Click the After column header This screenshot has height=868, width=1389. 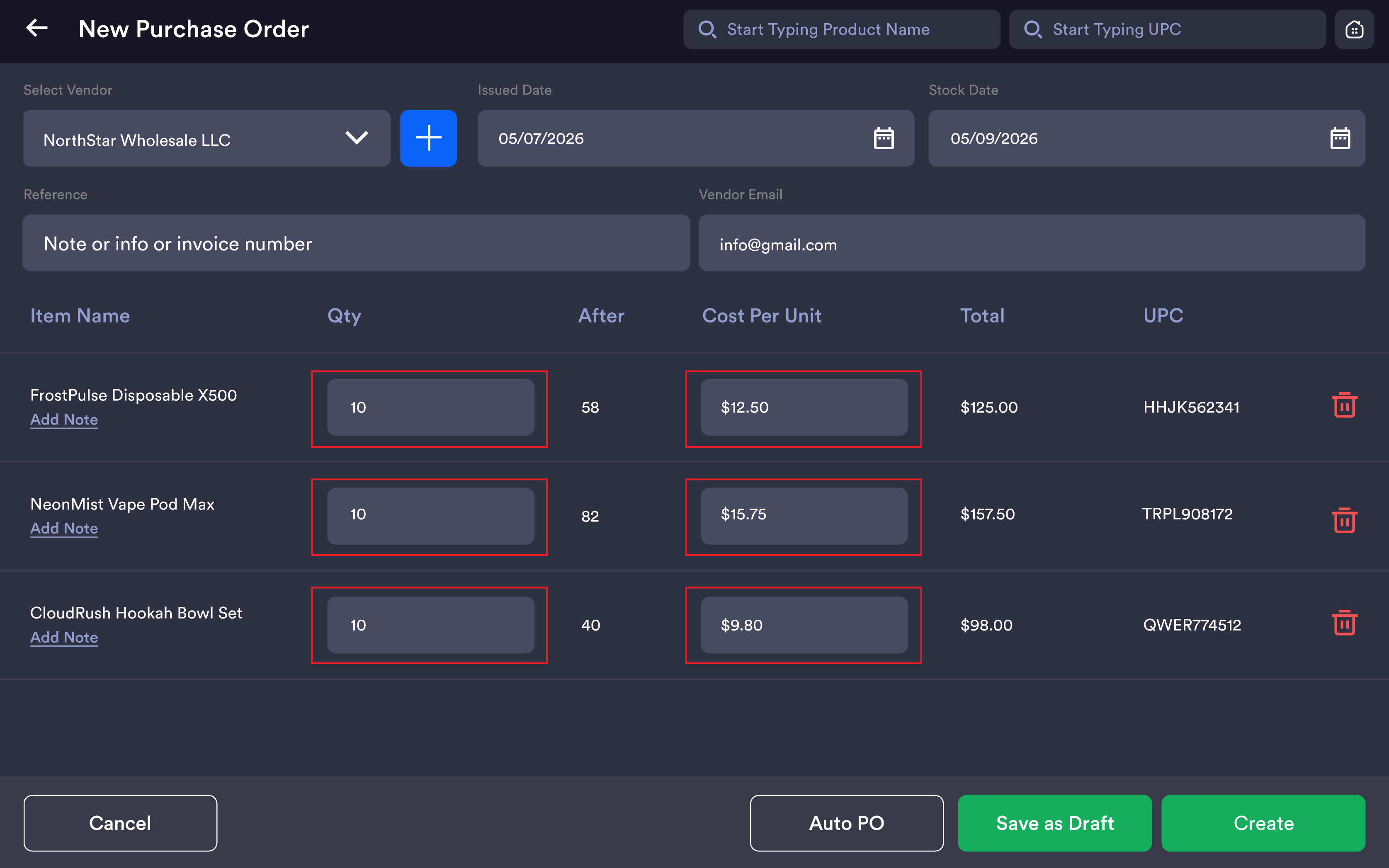pos(601,316)
